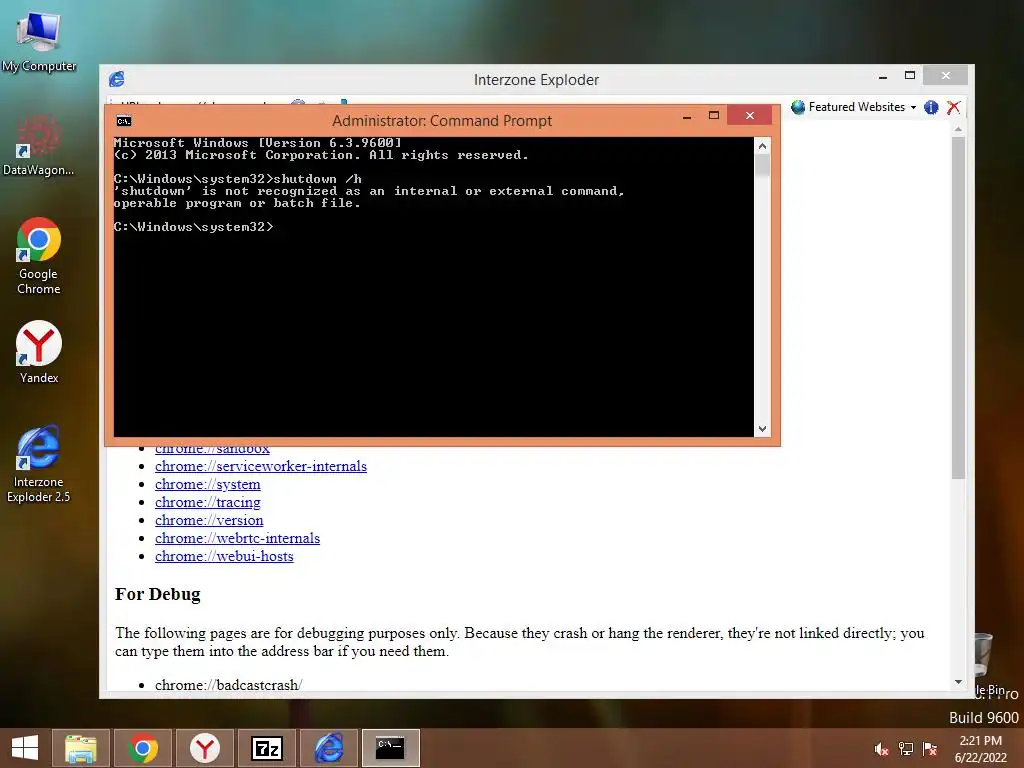Image resolution: width=1024 pixels, height=768 pixels.
Task: Click the chrome://badcastcrash/ text
Action: [x=229, y=685]
